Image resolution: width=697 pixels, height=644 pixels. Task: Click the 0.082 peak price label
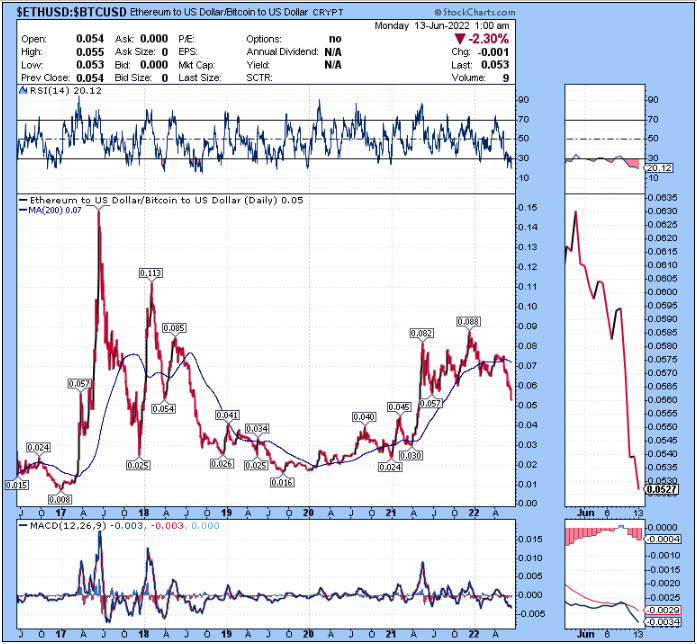[x=421, y=333]
